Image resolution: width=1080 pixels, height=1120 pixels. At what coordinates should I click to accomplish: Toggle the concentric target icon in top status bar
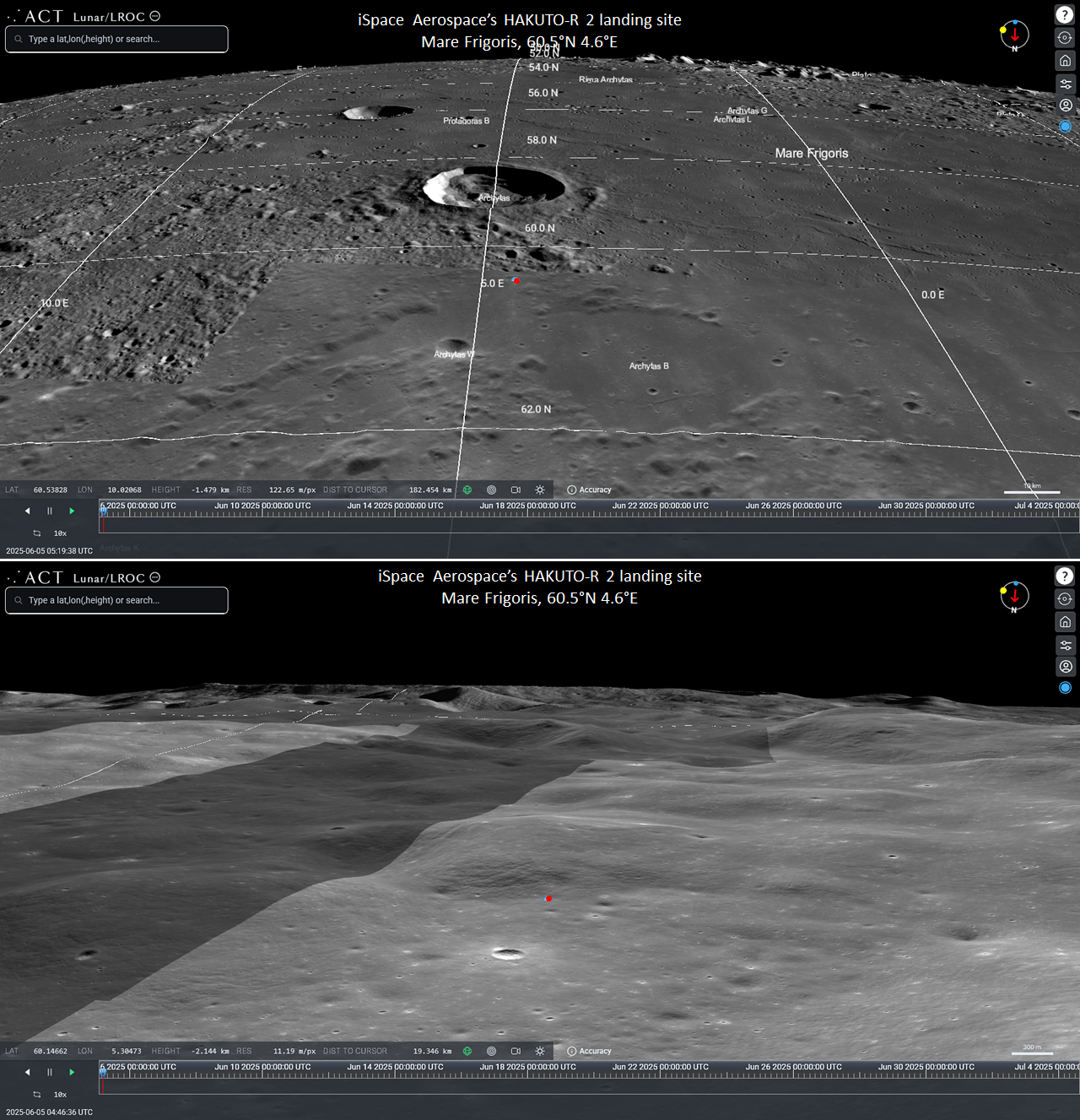click(x=491, y=490)
